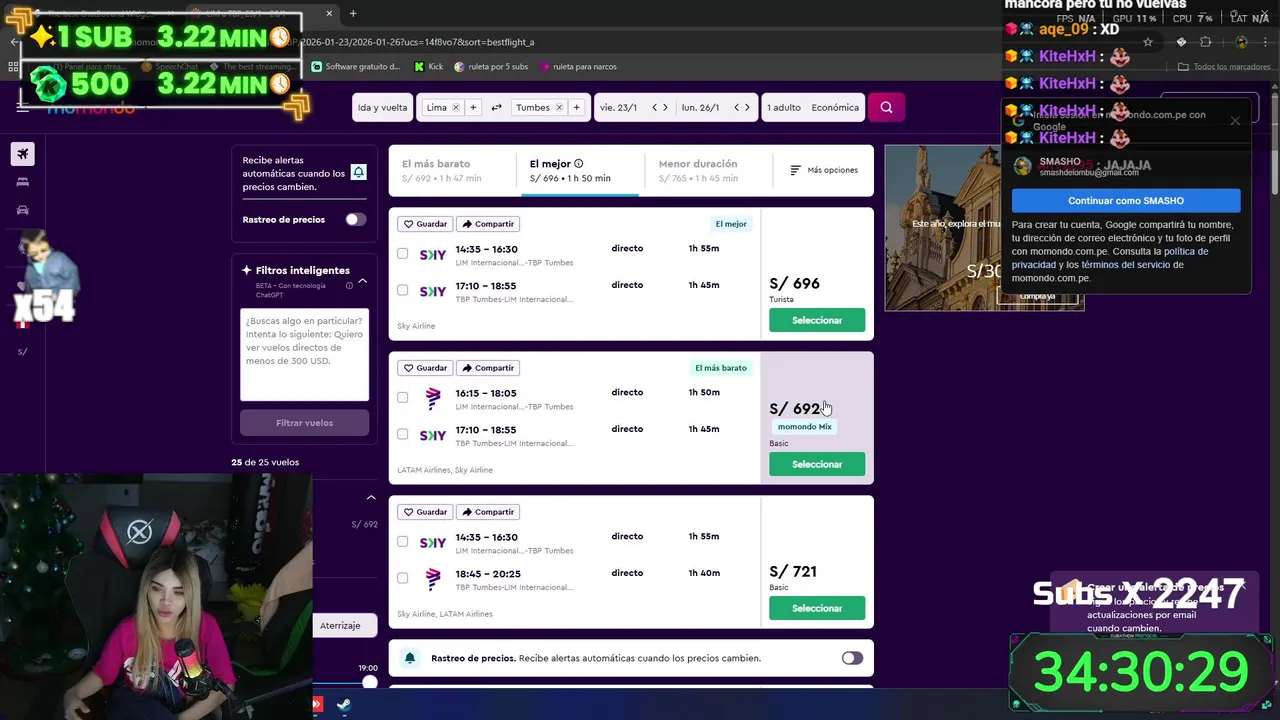Click Guardar on the S/ 696 card

[425, 224]
